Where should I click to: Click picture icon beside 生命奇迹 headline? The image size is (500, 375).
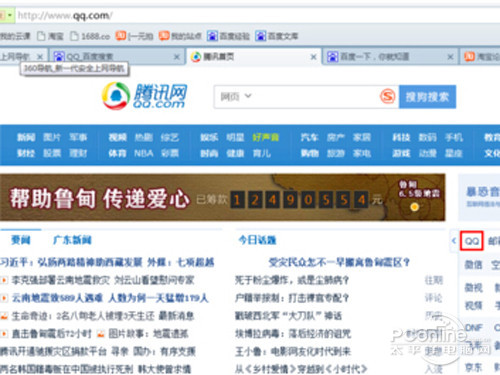(x=4, y=316)
